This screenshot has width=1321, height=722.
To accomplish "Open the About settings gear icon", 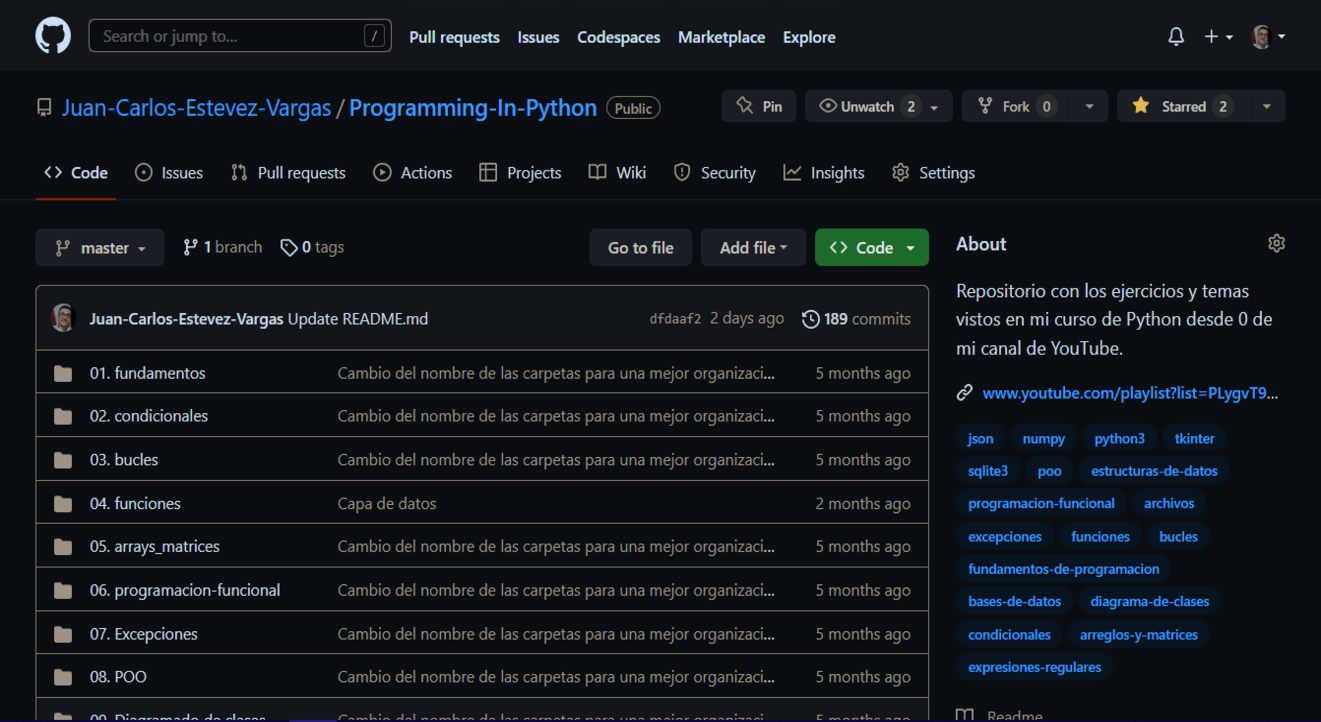I will [1276, 243].
